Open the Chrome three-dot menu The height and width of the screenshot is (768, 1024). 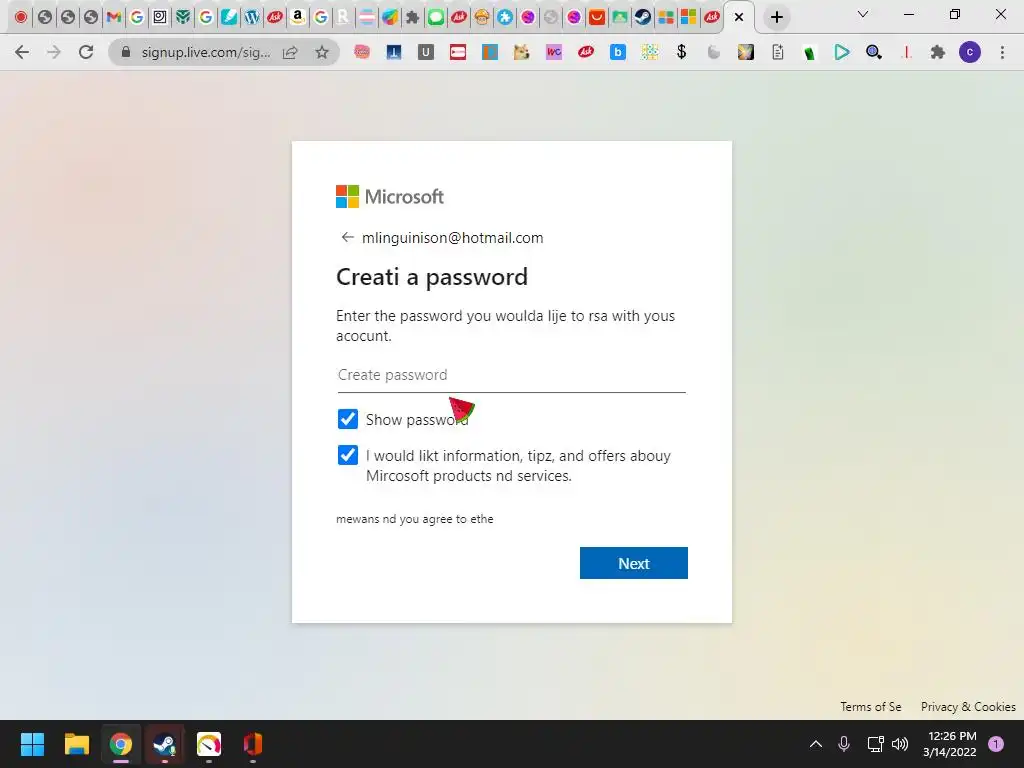1002,52
